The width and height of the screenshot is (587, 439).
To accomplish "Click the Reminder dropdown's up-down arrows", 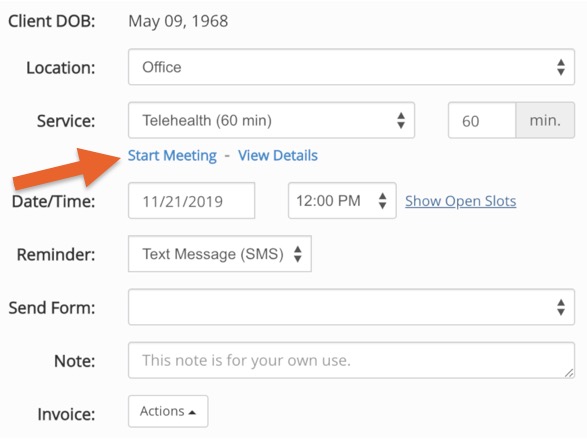I will 298,254.
